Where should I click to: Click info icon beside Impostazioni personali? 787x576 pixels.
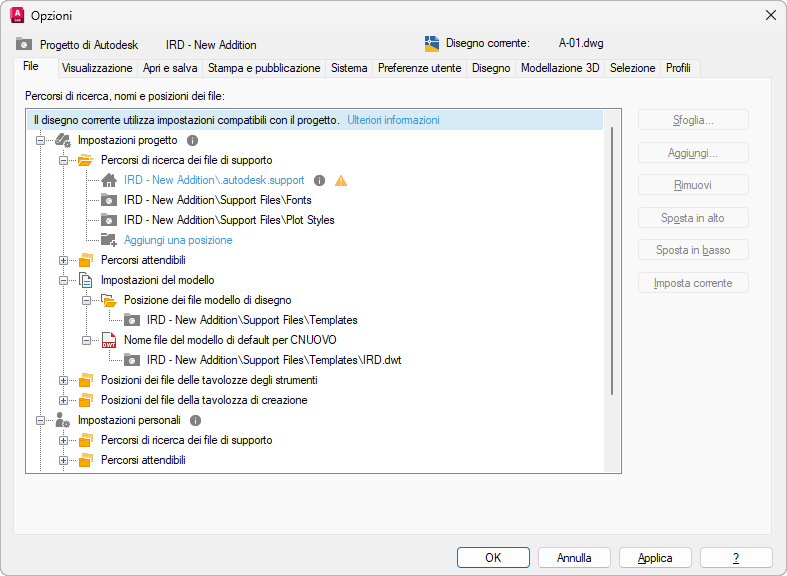coord(196,420)
